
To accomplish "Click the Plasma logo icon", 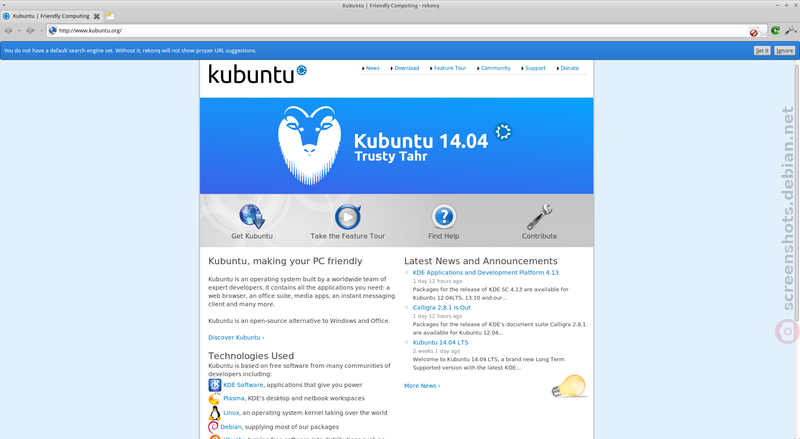I will 215,399.
